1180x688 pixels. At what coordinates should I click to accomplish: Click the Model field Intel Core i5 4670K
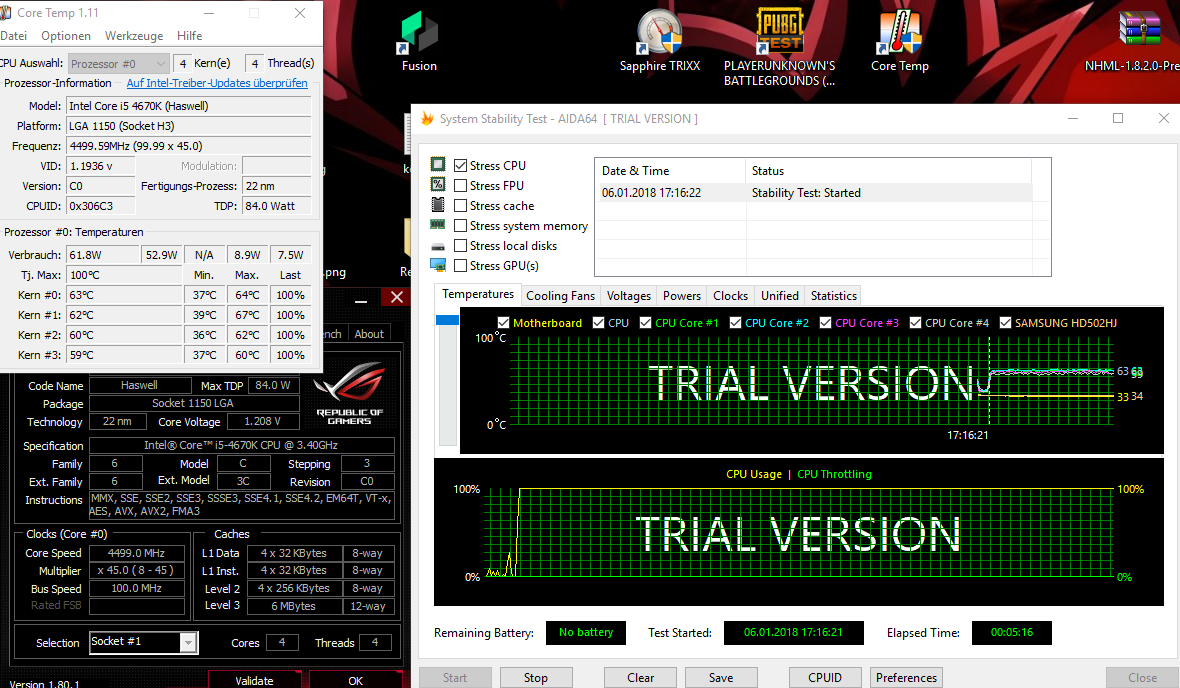pos(188,106)
